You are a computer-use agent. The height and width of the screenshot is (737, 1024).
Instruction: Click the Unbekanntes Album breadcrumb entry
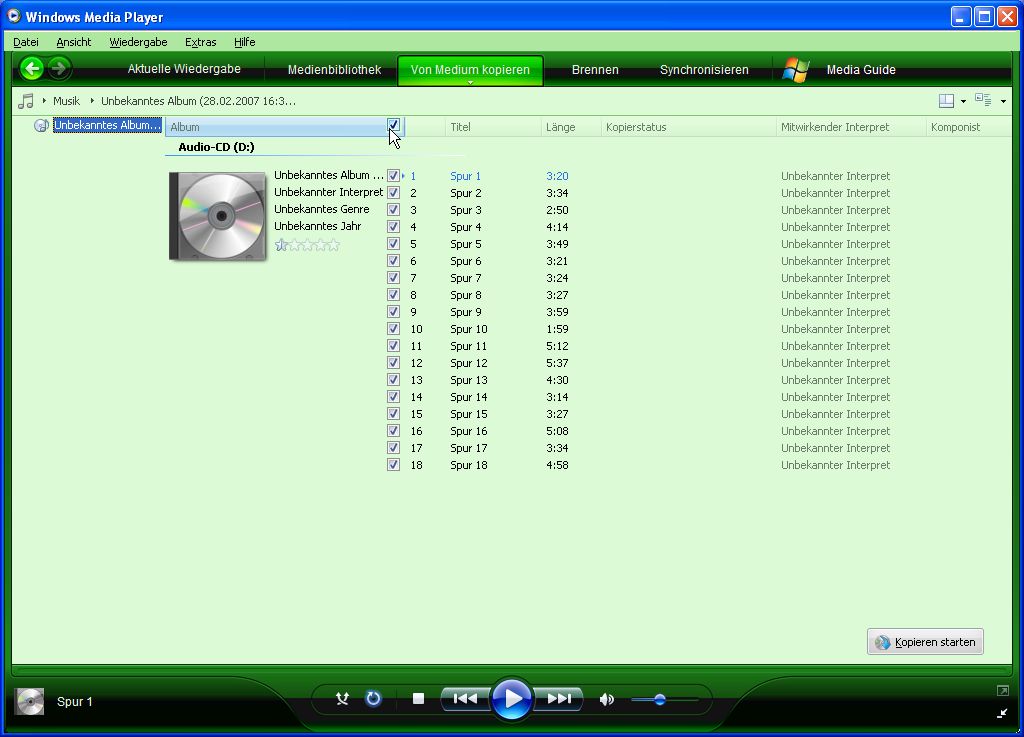(199, 101)
